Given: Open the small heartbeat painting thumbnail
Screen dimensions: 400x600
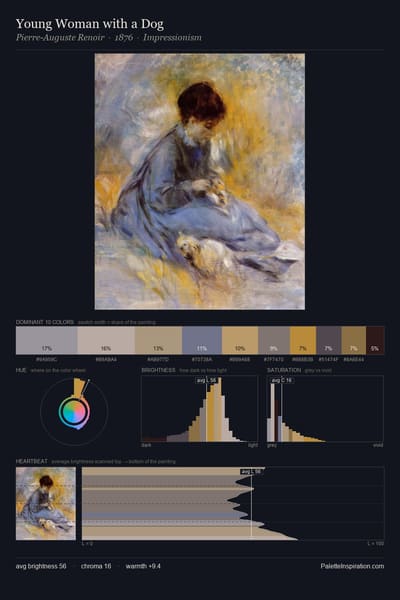Looking at the screenshot, I should tap(46, 503).
